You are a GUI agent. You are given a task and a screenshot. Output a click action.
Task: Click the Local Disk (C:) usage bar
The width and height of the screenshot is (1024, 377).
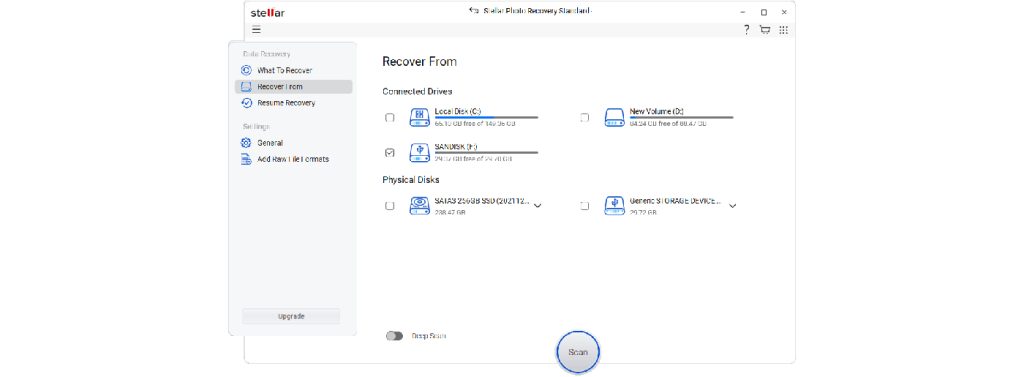click(487, 118)
